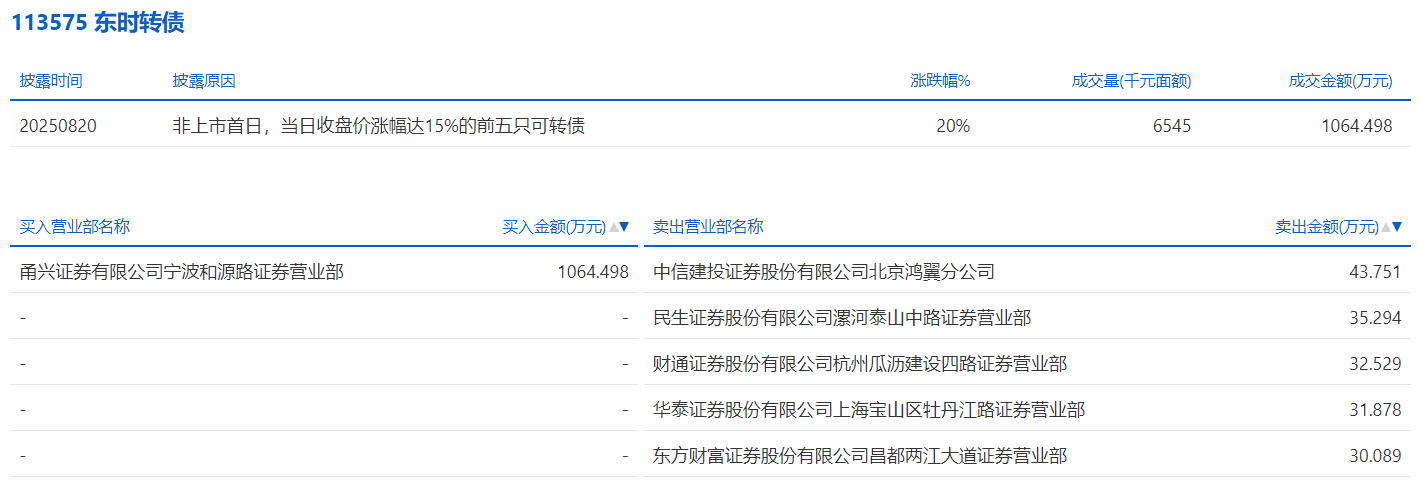Image resolution: width=1419 pixels, height=483 pixels.
Task: Click the 涨跌幅% column header
Action: pos(939,81)
